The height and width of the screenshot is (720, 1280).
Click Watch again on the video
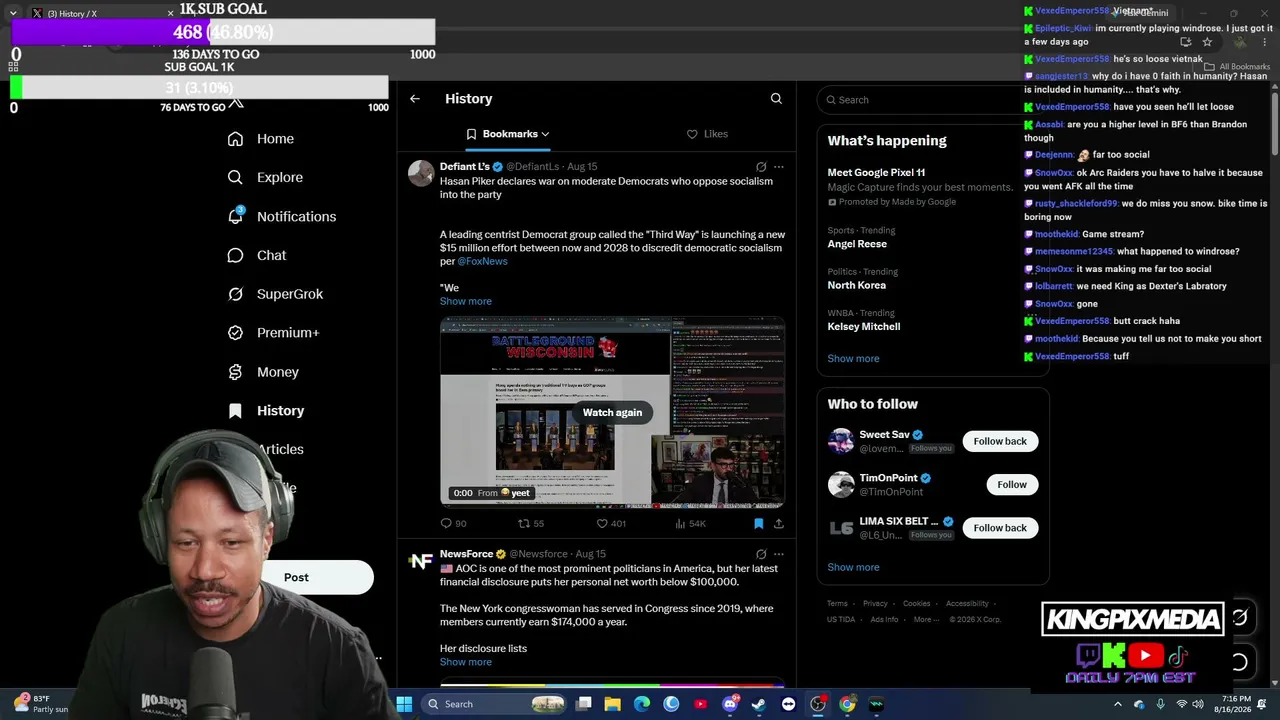pyautogui.click(x=612, y=413)
